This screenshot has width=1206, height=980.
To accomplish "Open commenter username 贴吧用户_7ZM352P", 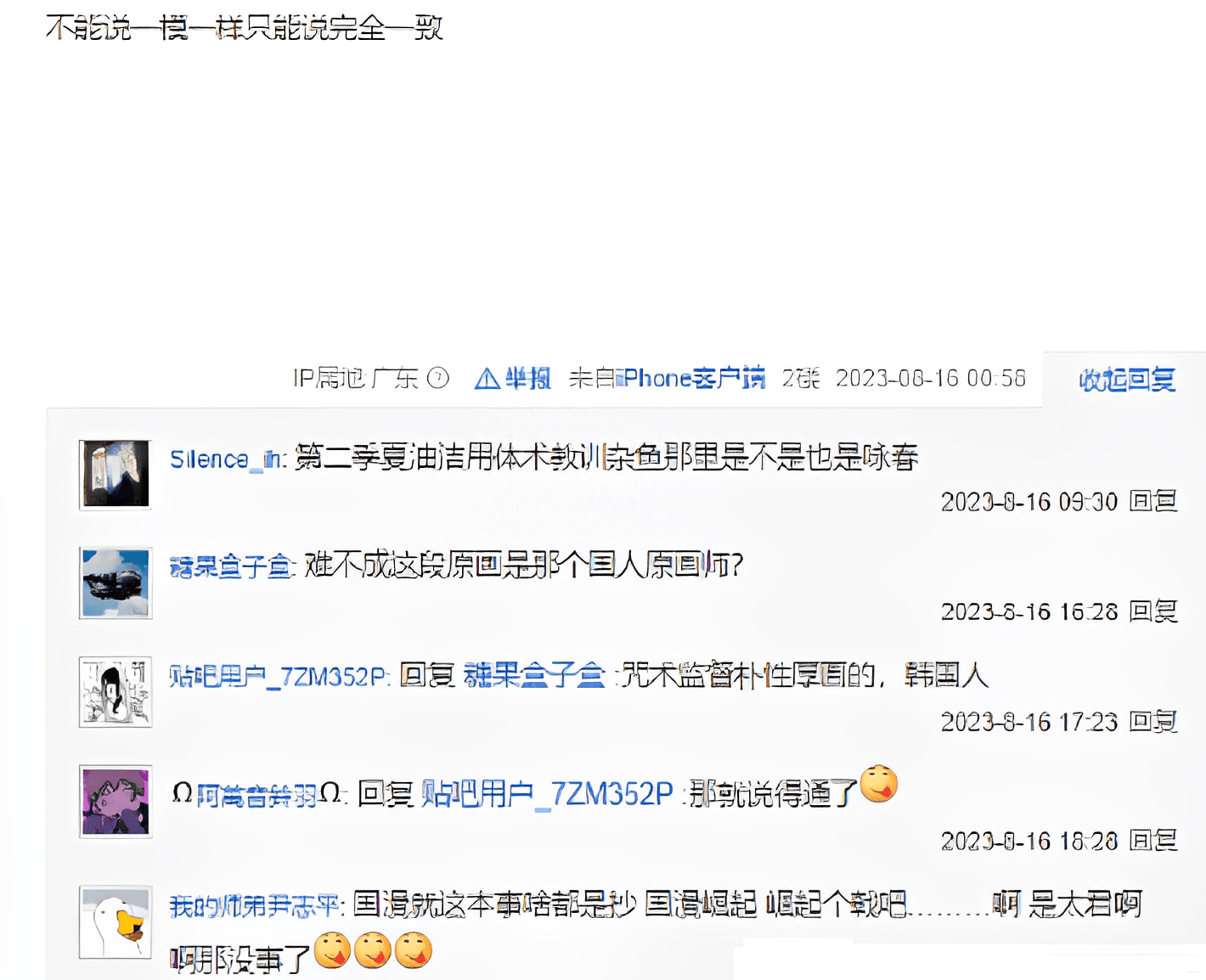I will [277, 677].
